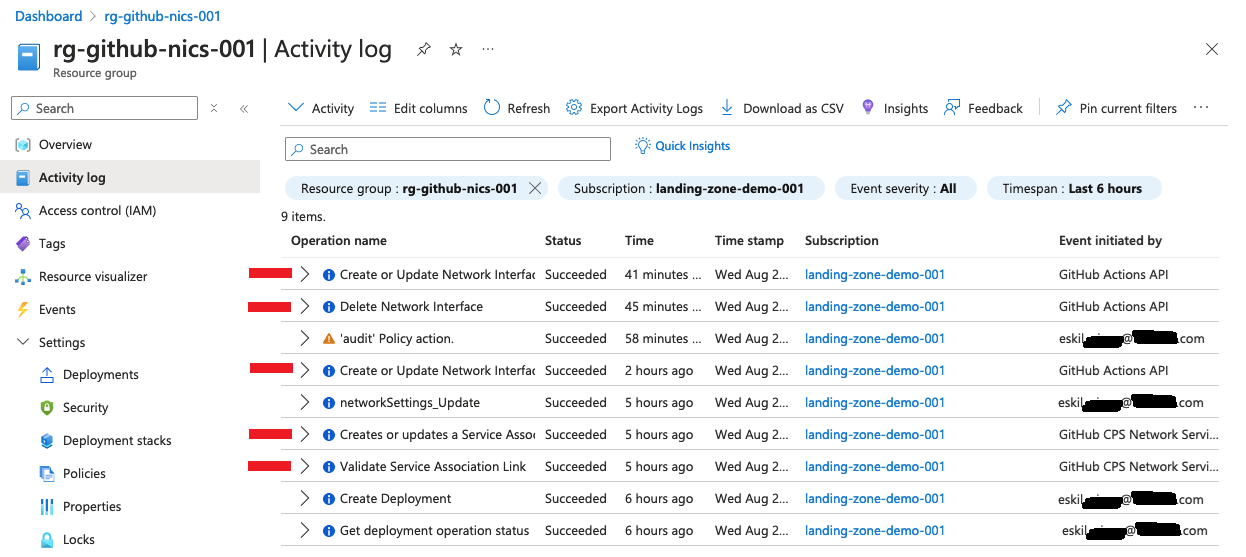Viewport: 1246px width, 557px height.
Task: Click Edit columns in the toolbar
Action: pos(418,108)
